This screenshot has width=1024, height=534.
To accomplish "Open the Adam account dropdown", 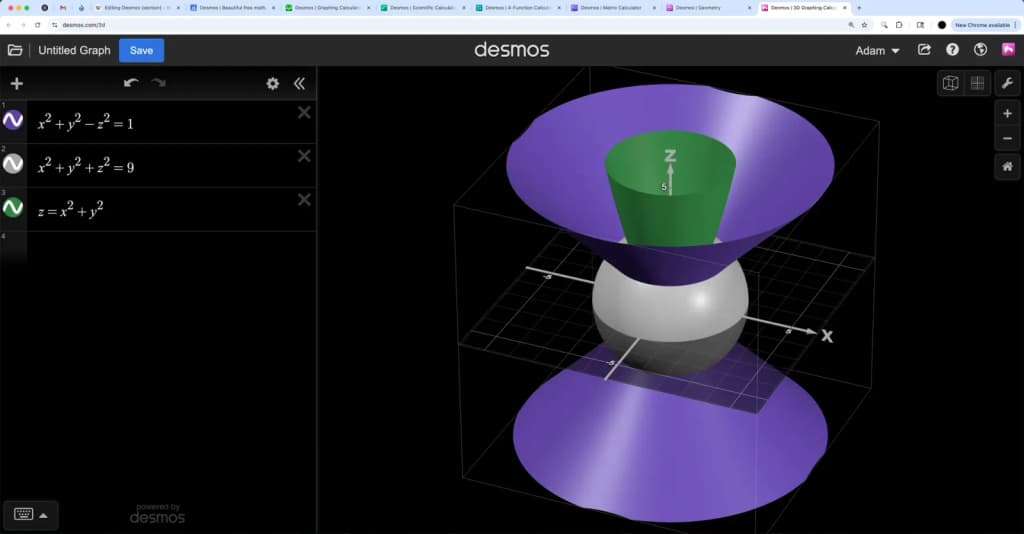I will tap(877, 50).
